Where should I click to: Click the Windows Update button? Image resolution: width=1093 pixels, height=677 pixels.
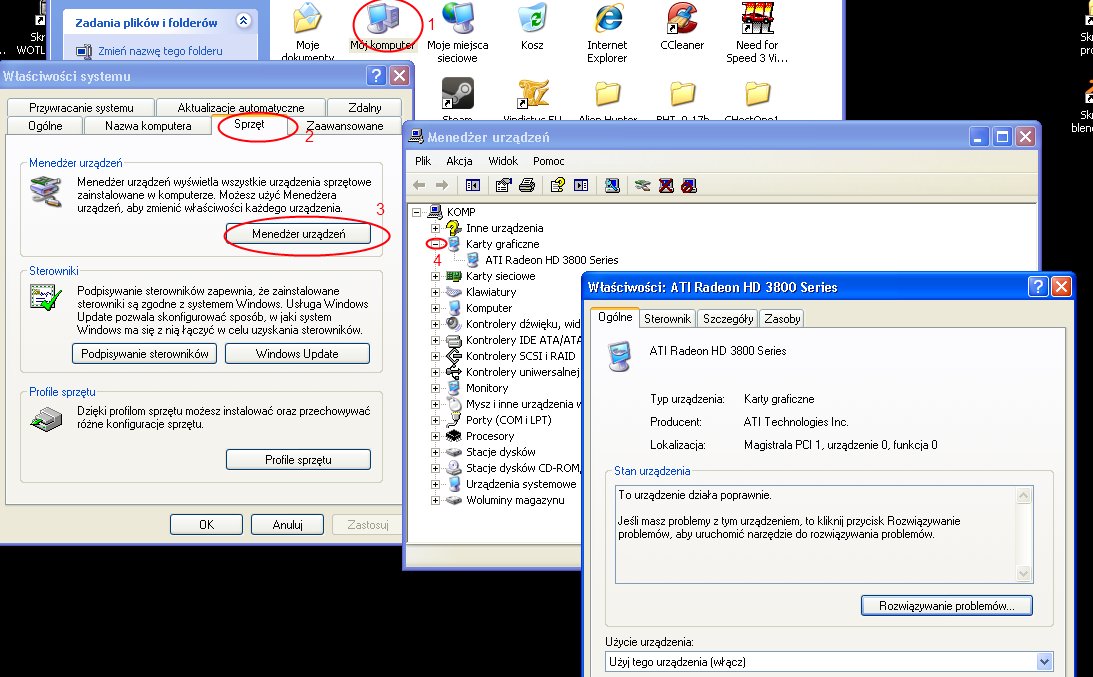(297, 354)
